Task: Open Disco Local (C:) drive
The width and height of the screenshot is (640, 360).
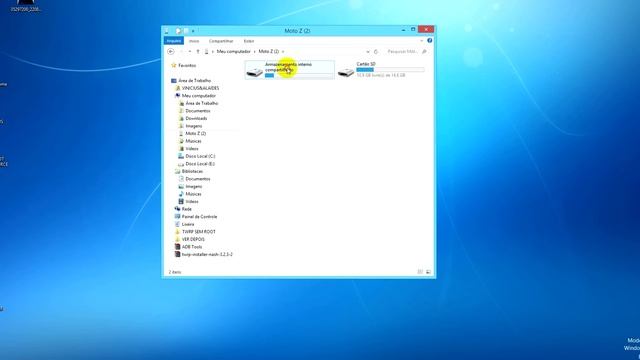Action: coord(200,156)
